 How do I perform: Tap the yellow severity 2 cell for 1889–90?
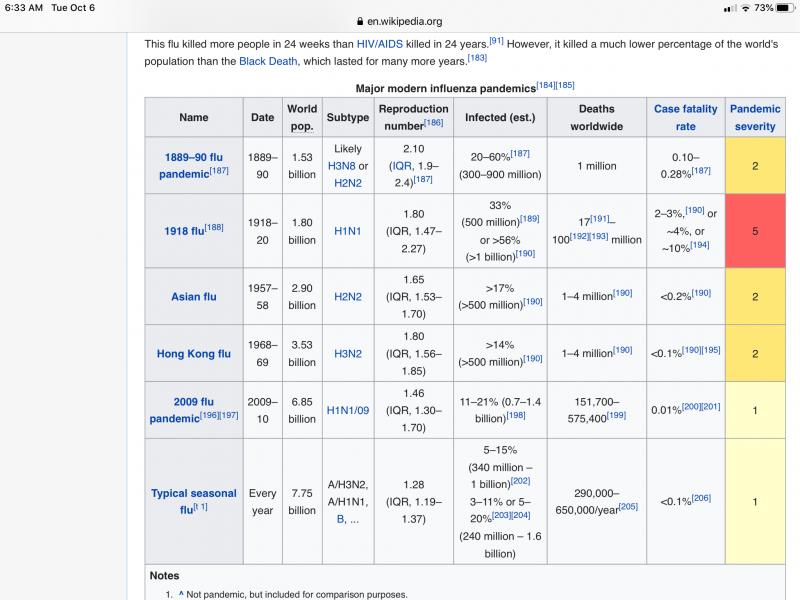tap(755, 165)
